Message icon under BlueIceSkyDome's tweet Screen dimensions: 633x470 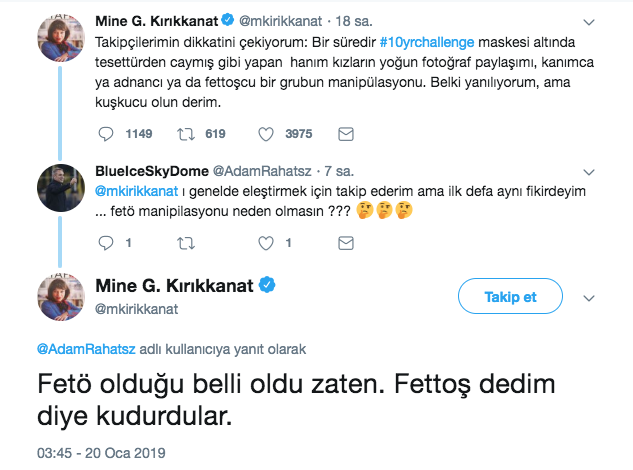point(346,241)
